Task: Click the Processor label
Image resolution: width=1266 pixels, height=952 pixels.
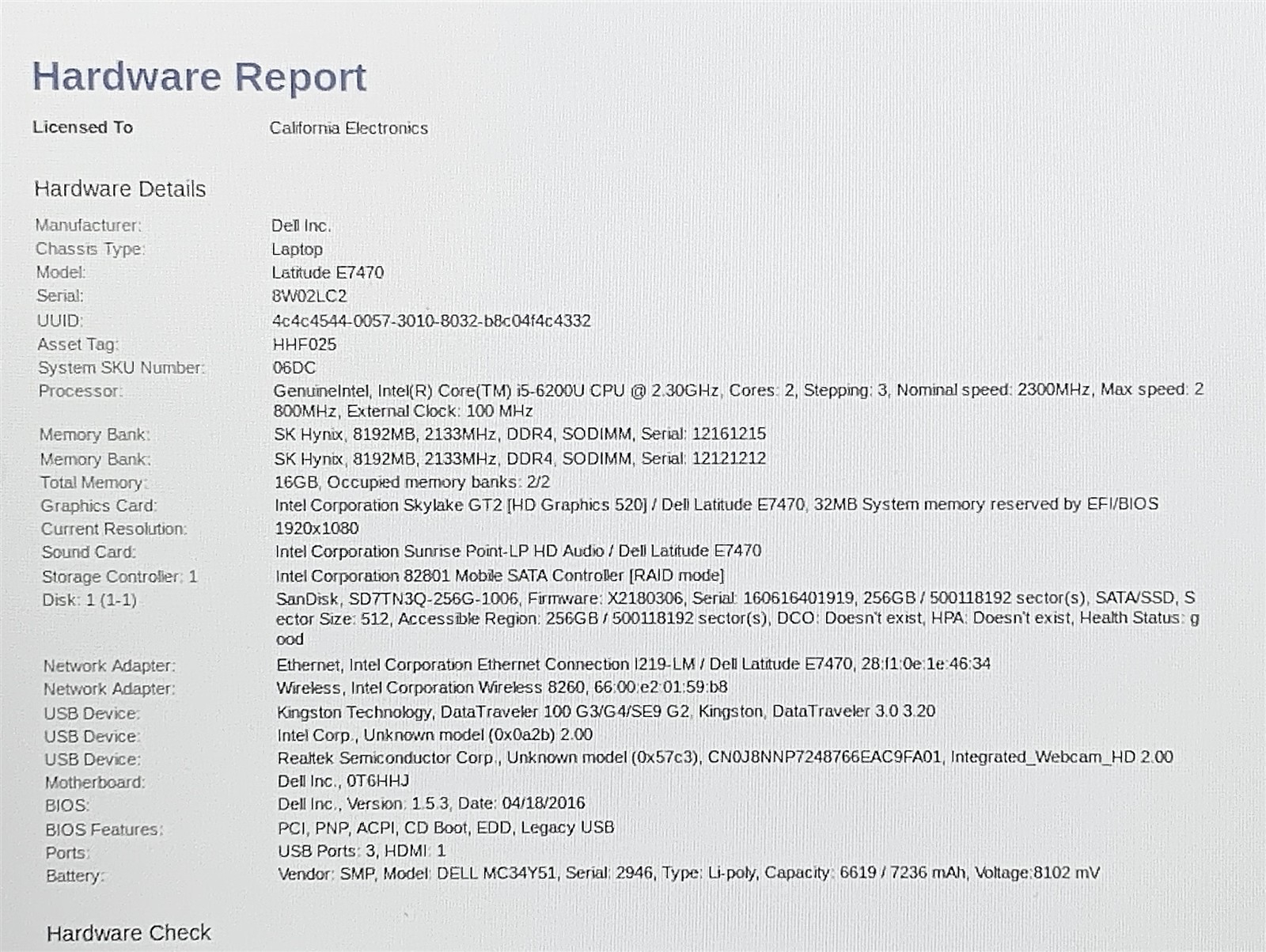Action: coord(80,391)
